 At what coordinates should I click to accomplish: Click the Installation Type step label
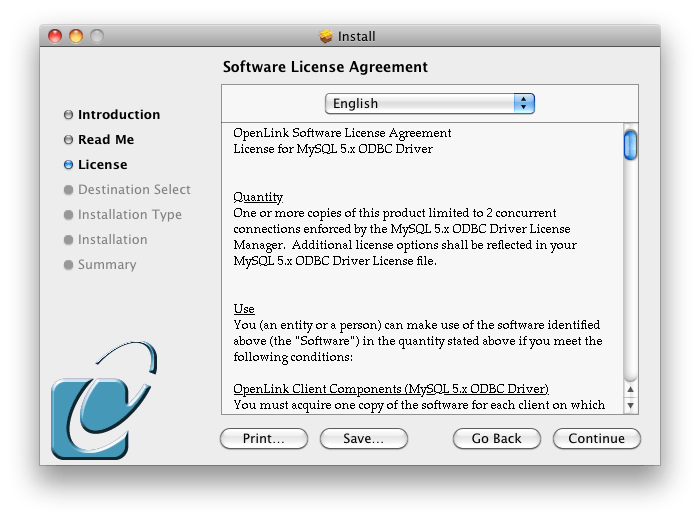129,215
